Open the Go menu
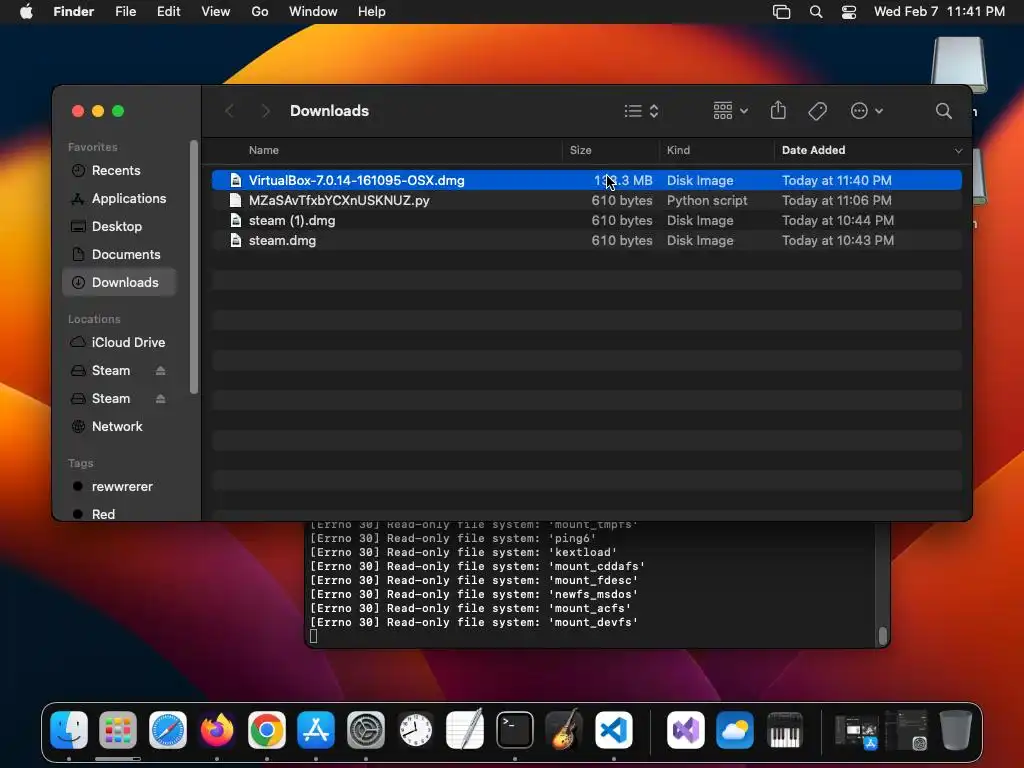Image resolution: width=1024 pixels, height=768 pixels. (x=260, y=12)
